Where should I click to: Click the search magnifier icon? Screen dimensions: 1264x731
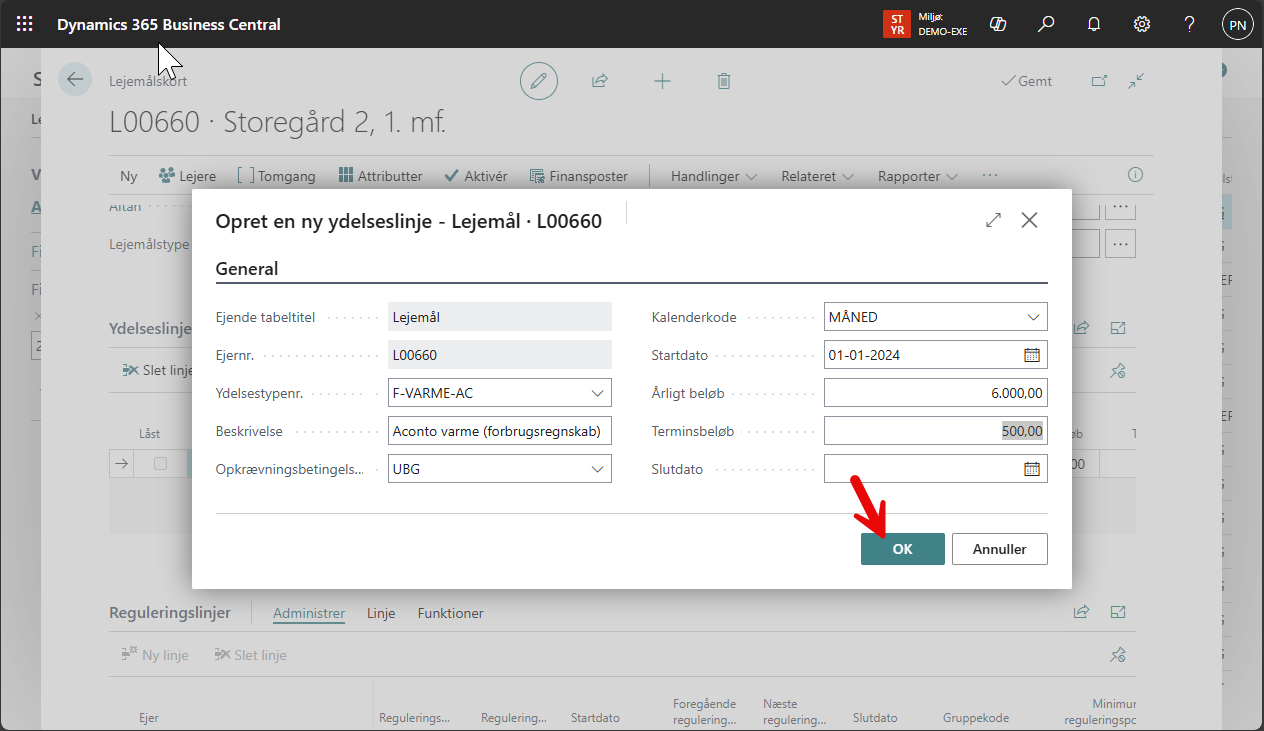(1046, 24)
